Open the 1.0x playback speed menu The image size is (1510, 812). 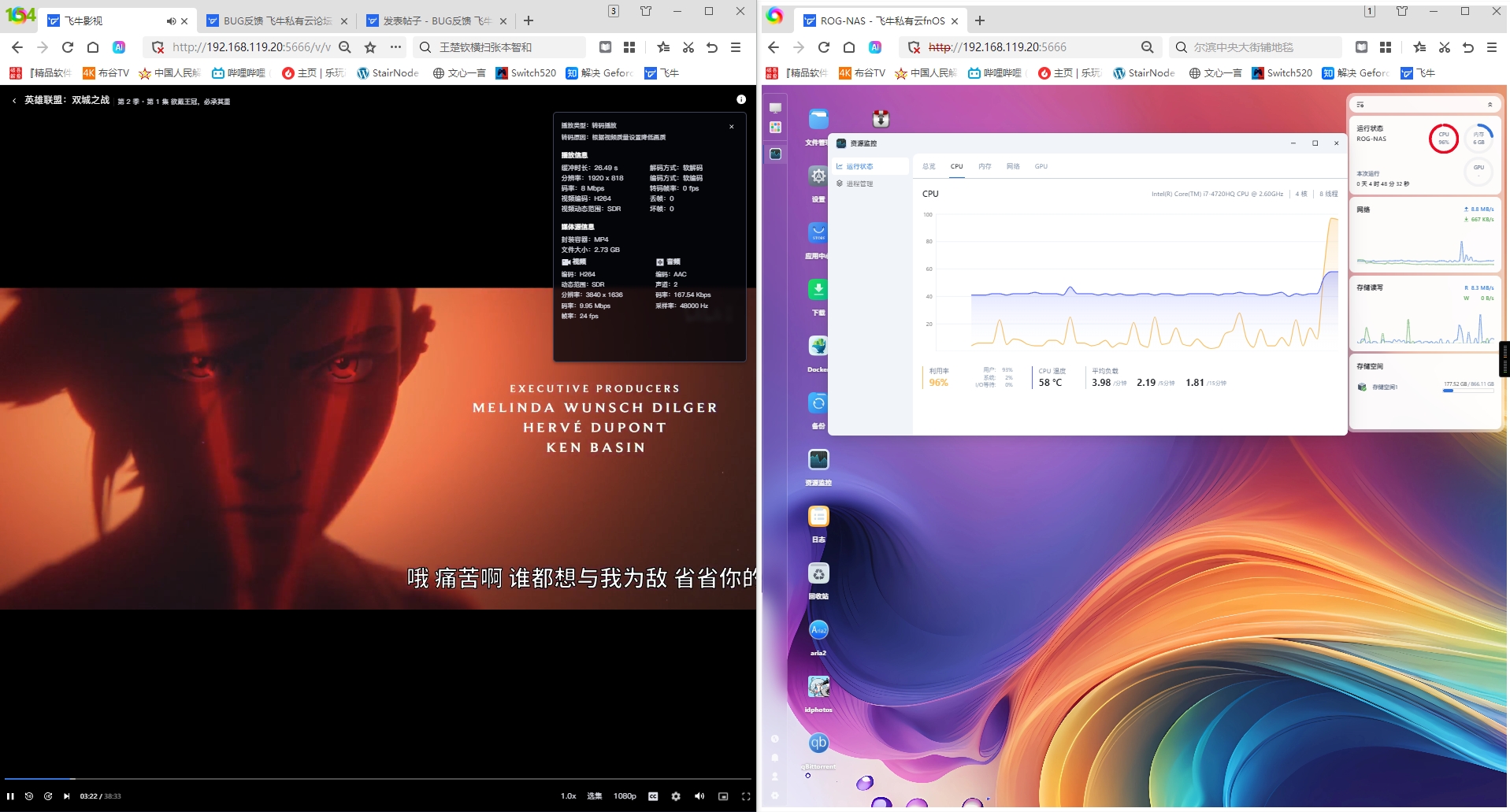568,796
